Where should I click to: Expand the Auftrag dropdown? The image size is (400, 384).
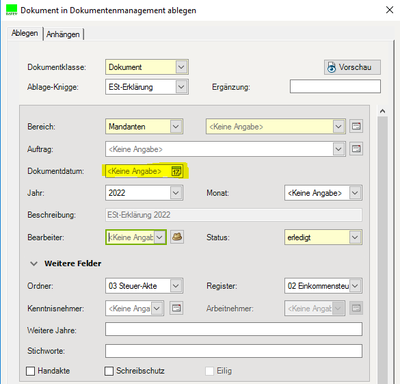[x=339, y=149]
